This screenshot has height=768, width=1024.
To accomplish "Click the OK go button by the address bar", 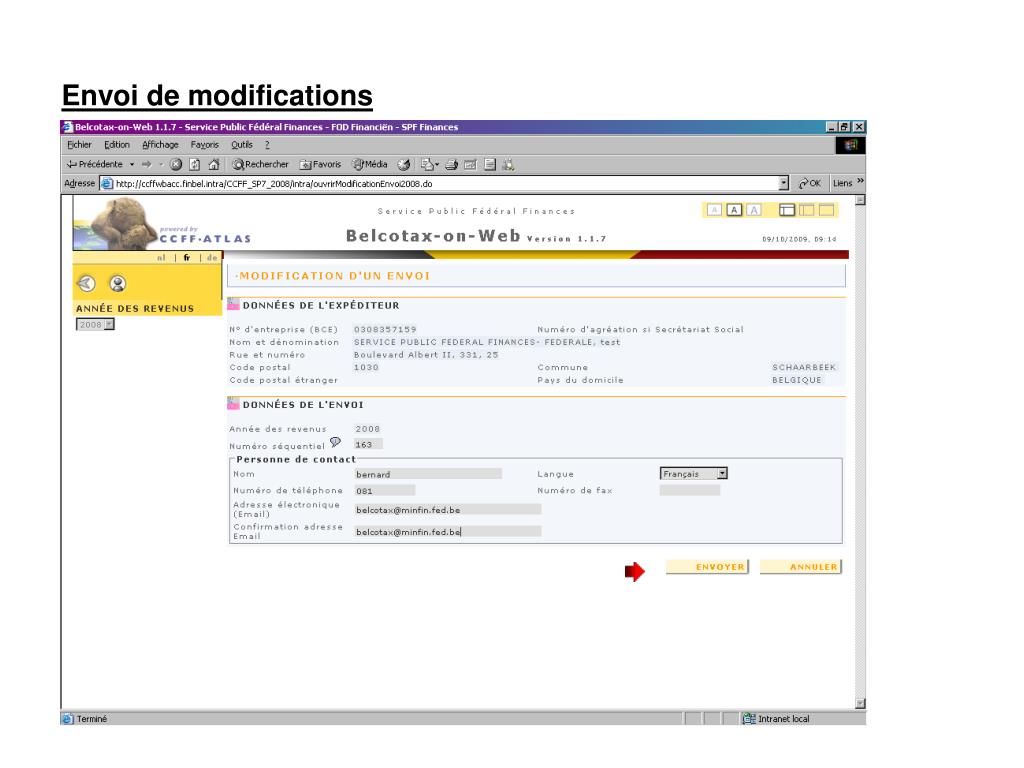I will (x=810, y=184).
